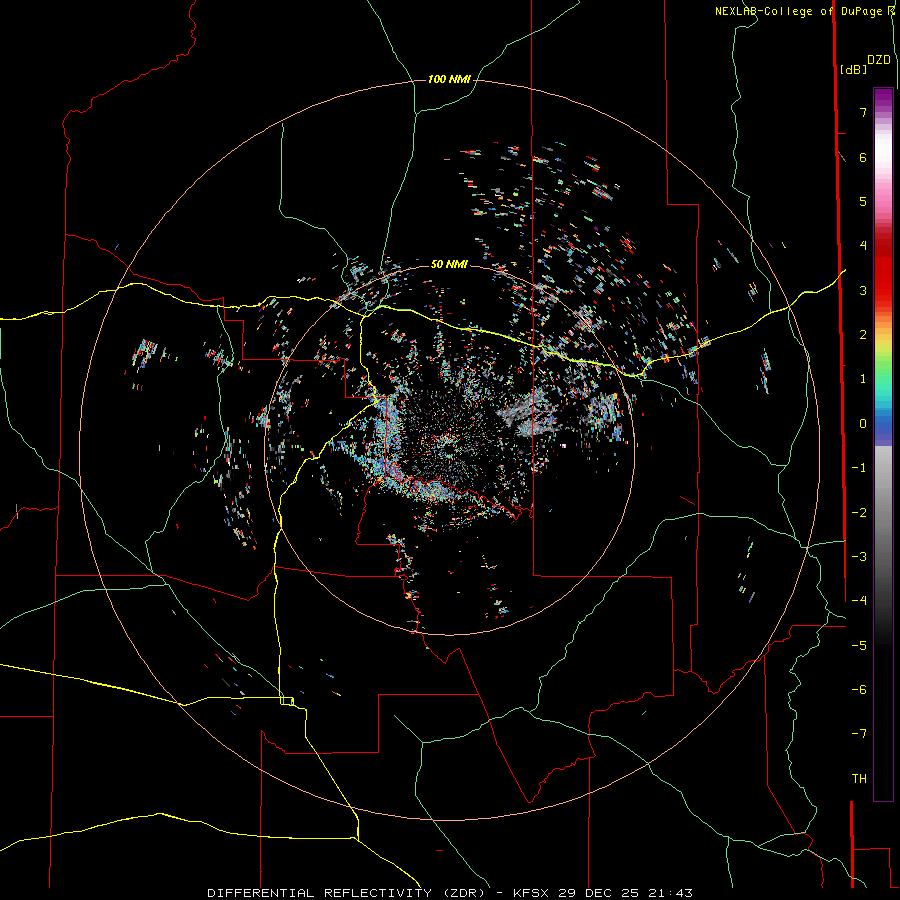The image size is (900, 900).
Task: Click the -3 dB value on the scale
Action: tap(859, 557)
